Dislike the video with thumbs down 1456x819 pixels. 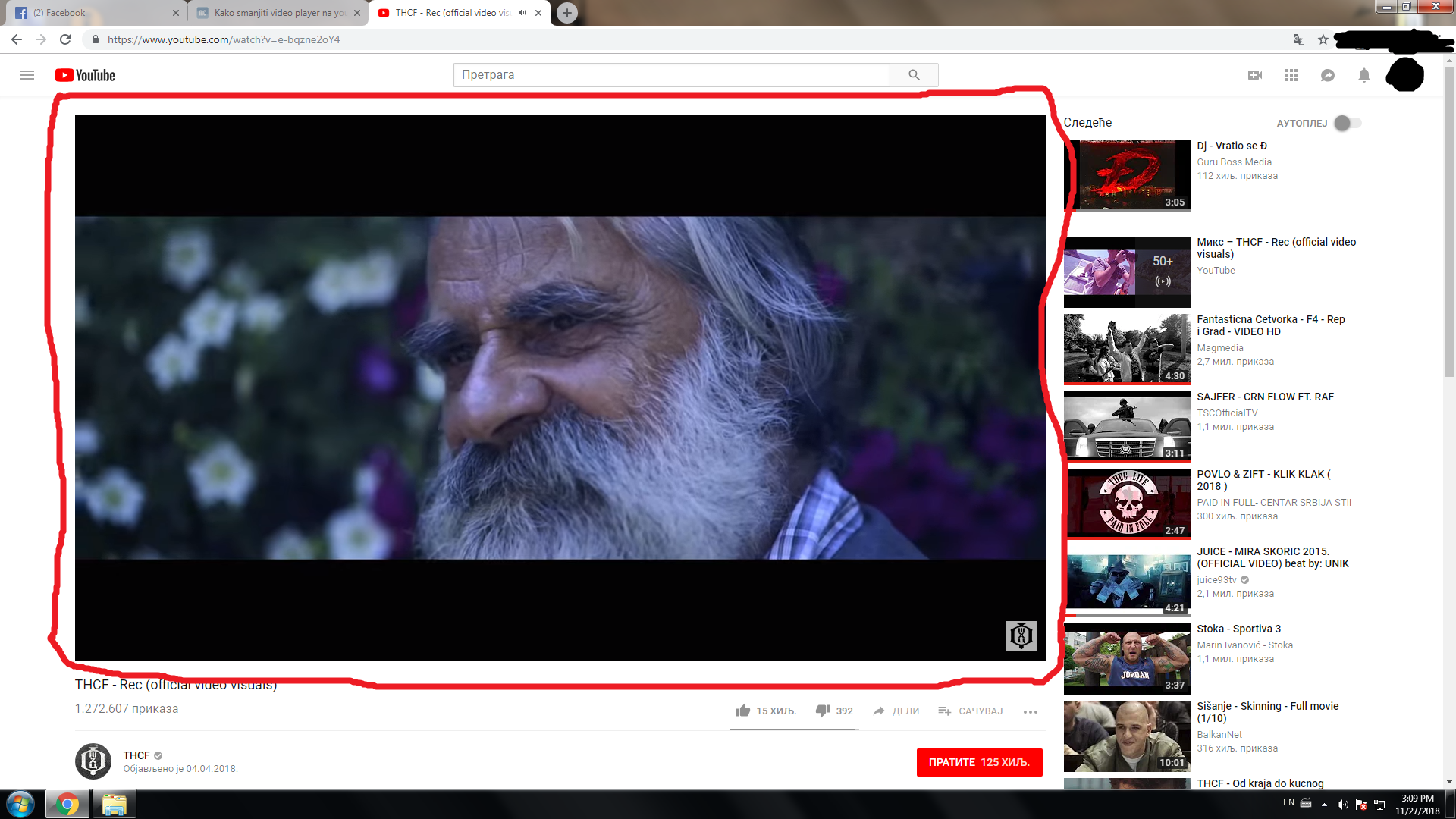(823, 711)
